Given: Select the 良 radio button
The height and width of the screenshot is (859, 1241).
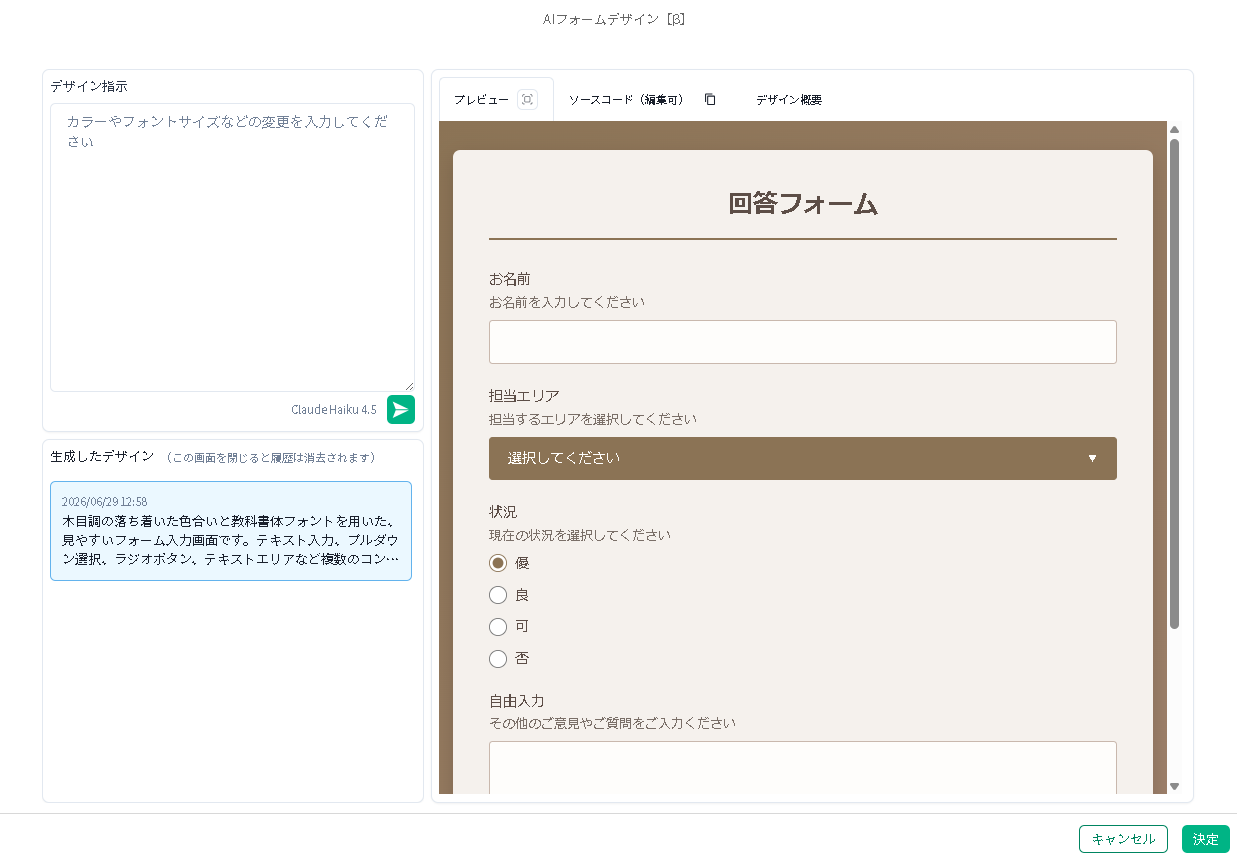Looking at the screenshot, I should coord(498,595).
